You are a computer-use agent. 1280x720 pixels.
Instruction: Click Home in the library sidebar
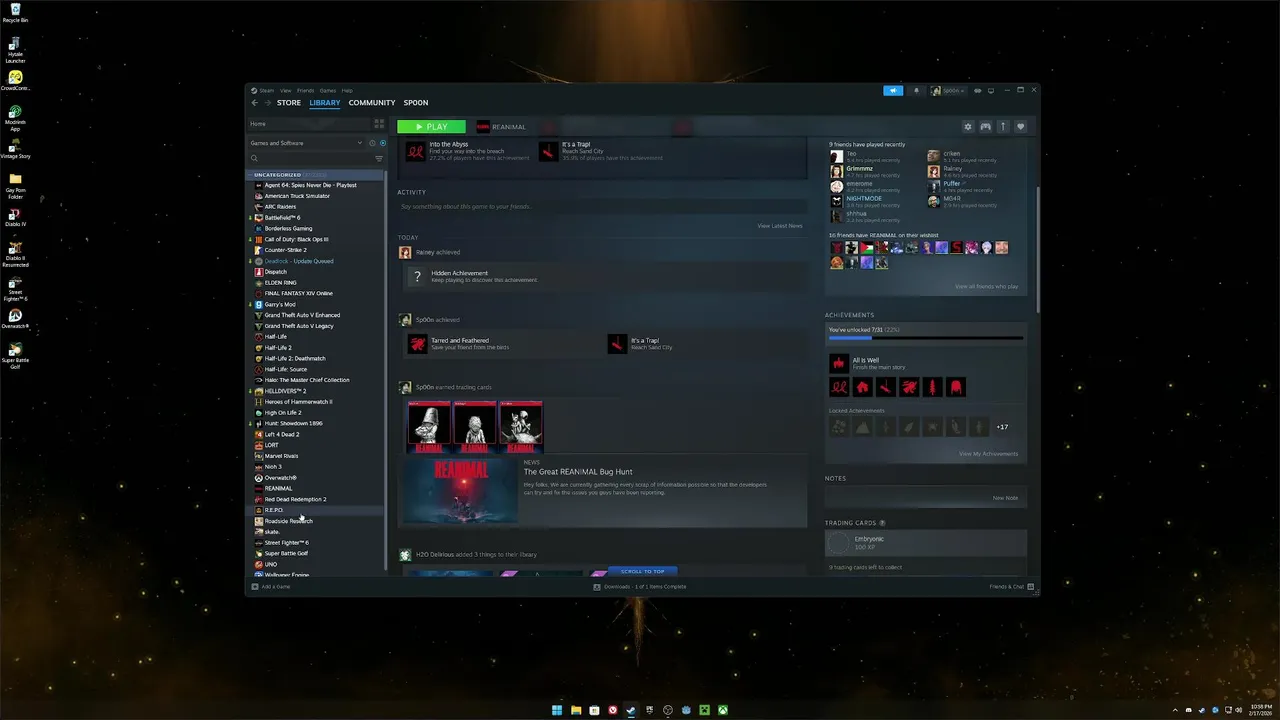(309, 124)
